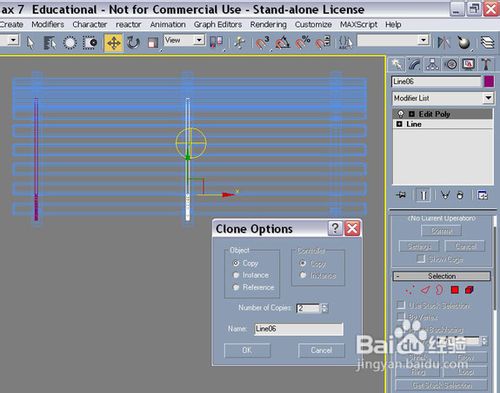Toggle the Spinner Snap icon
This screenshot has width=500, height=393.
[323, 43]
